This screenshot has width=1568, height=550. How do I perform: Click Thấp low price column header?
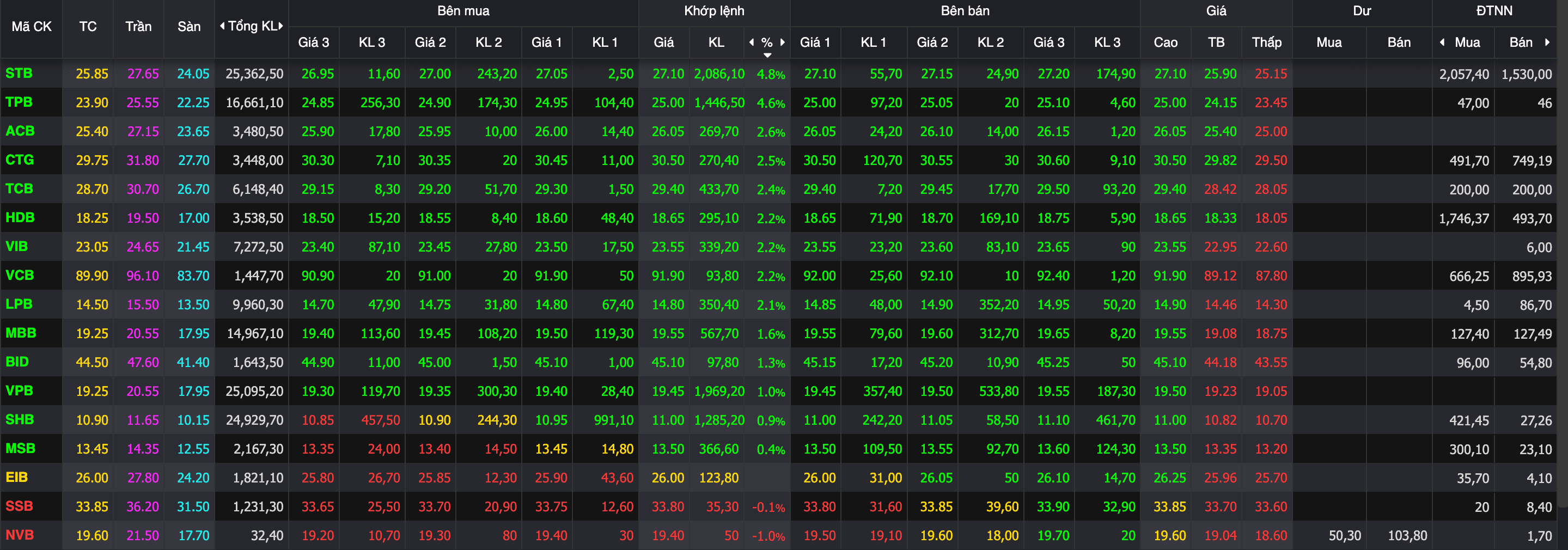(1267, 42)
